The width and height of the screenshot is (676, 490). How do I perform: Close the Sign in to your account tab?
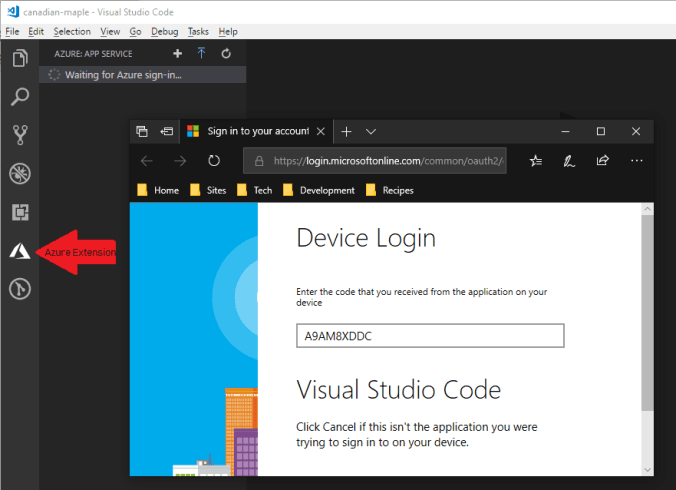point(321,131)
